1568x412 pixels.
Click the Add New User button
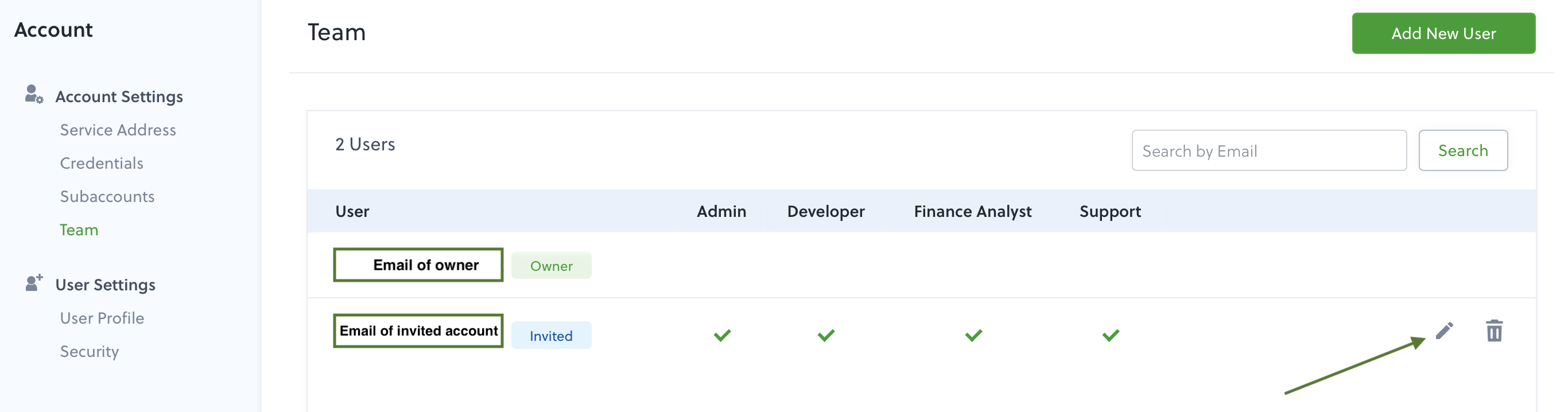click(1443, 33)
